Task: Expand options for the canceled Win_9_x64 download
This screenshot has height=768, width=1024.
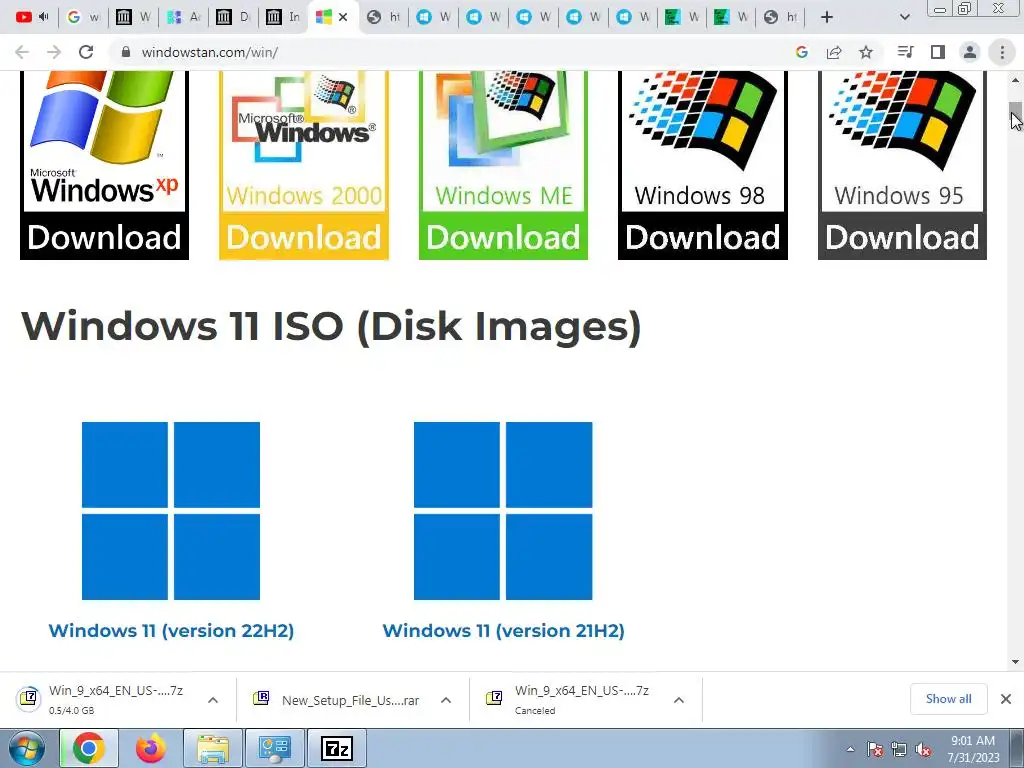Action: tap(679, 700)
